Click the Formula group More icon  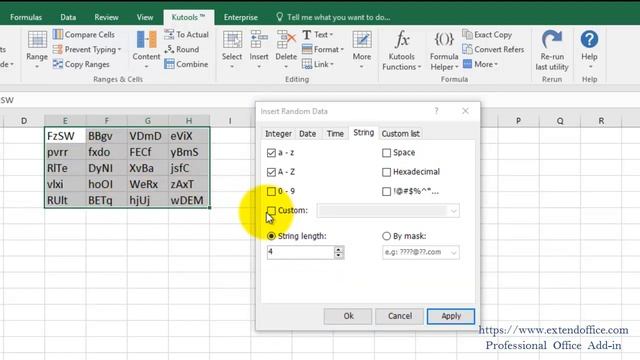coord(467,64)
